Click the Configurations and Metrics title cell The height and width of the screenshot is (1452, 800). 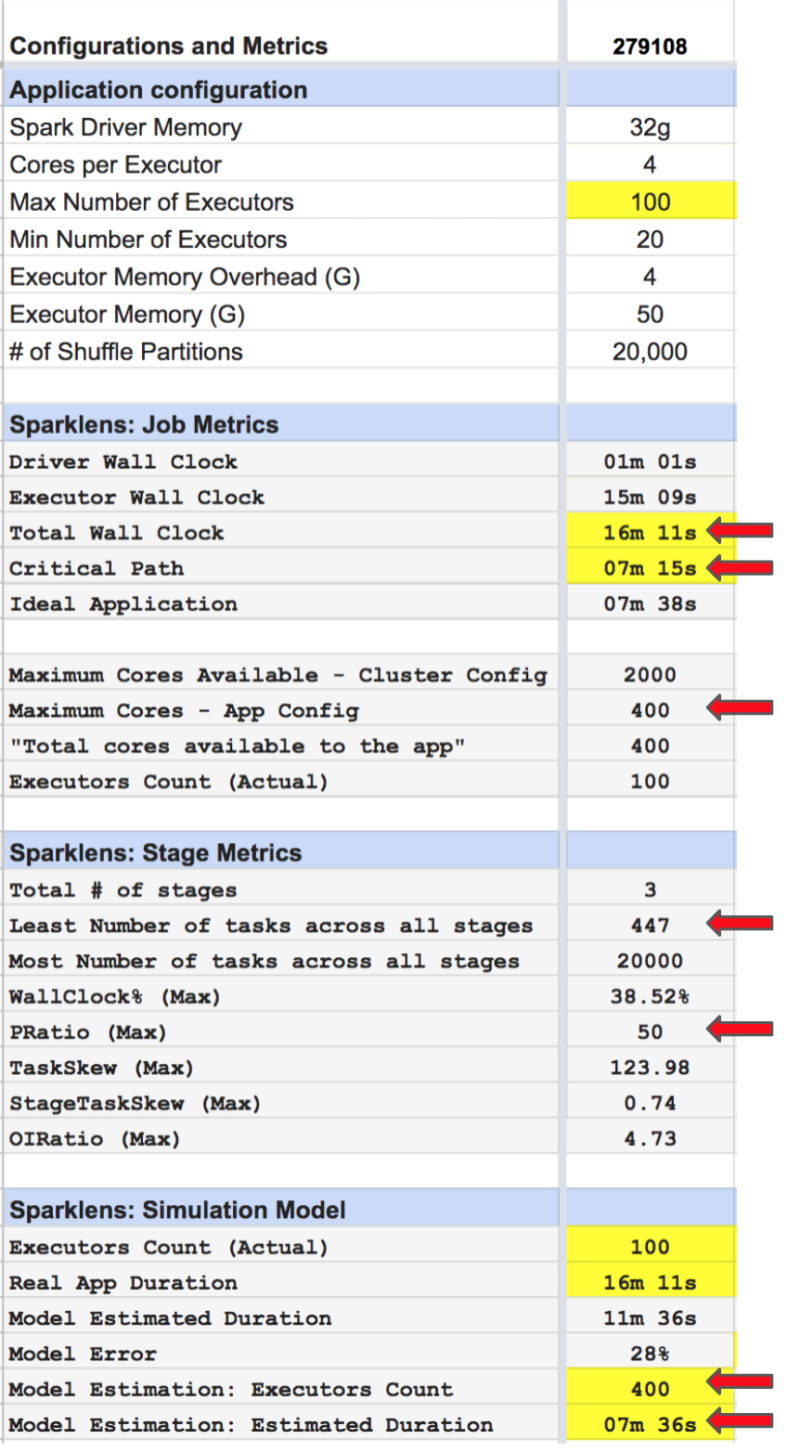(x=282, y=46)
